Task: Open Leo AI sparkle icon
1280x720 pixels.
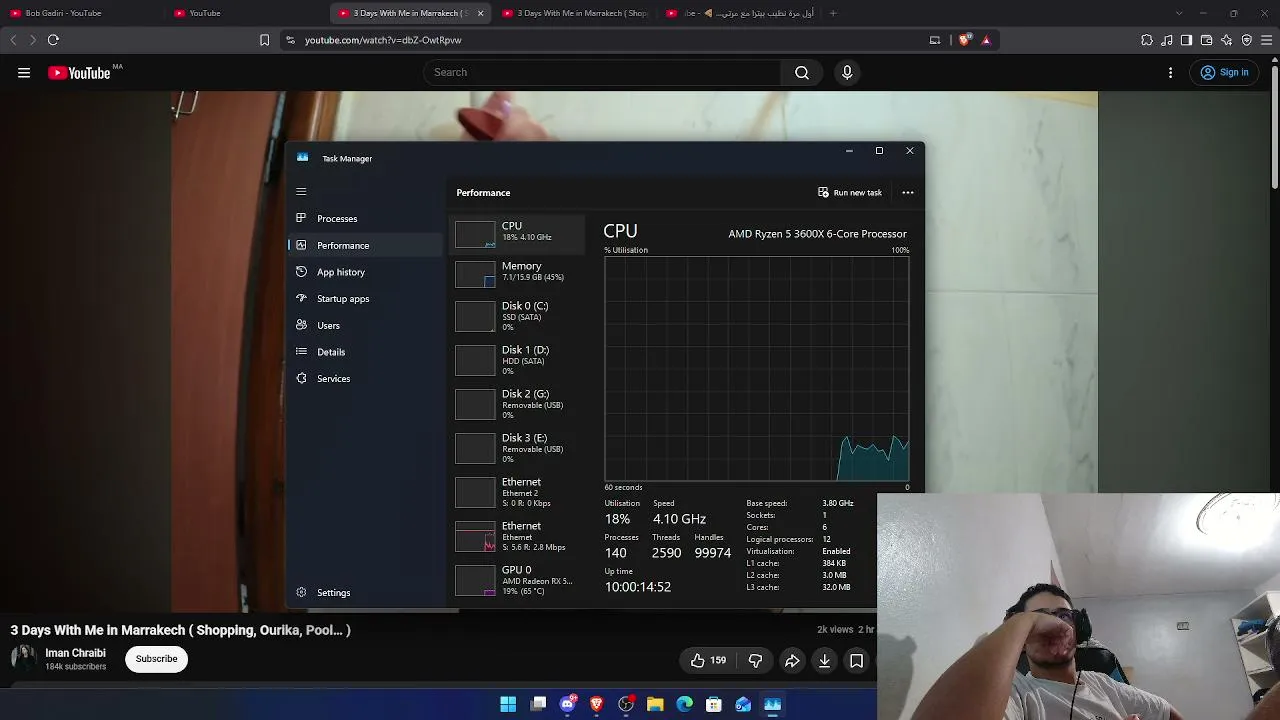Action: point(1226,40)
